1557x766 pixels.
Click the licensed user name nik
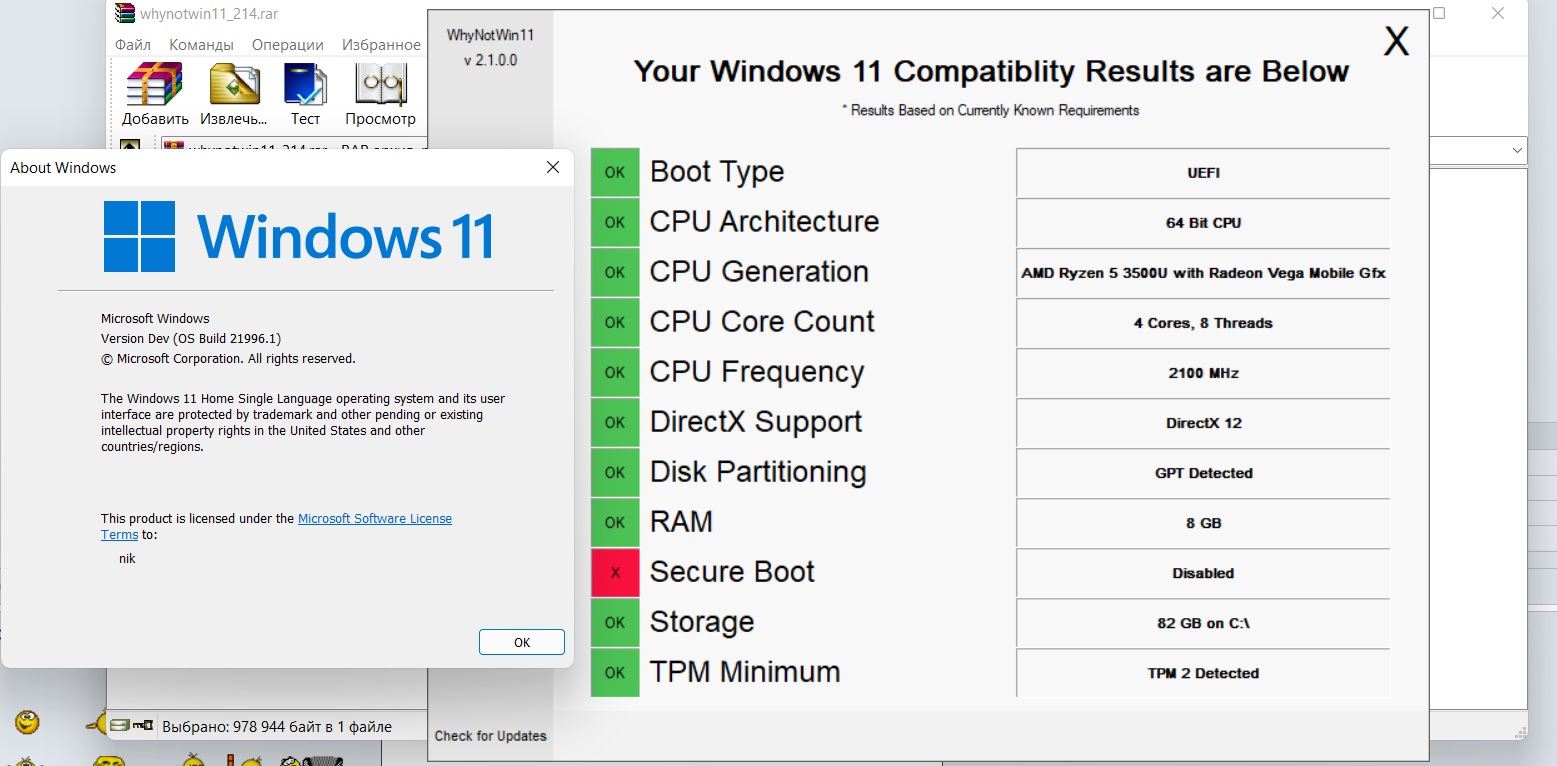[x=127, y=559]
